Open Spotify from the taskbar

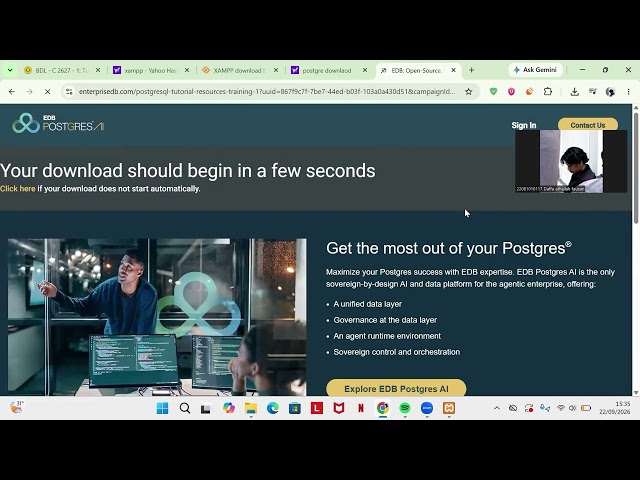coord(405,408)
